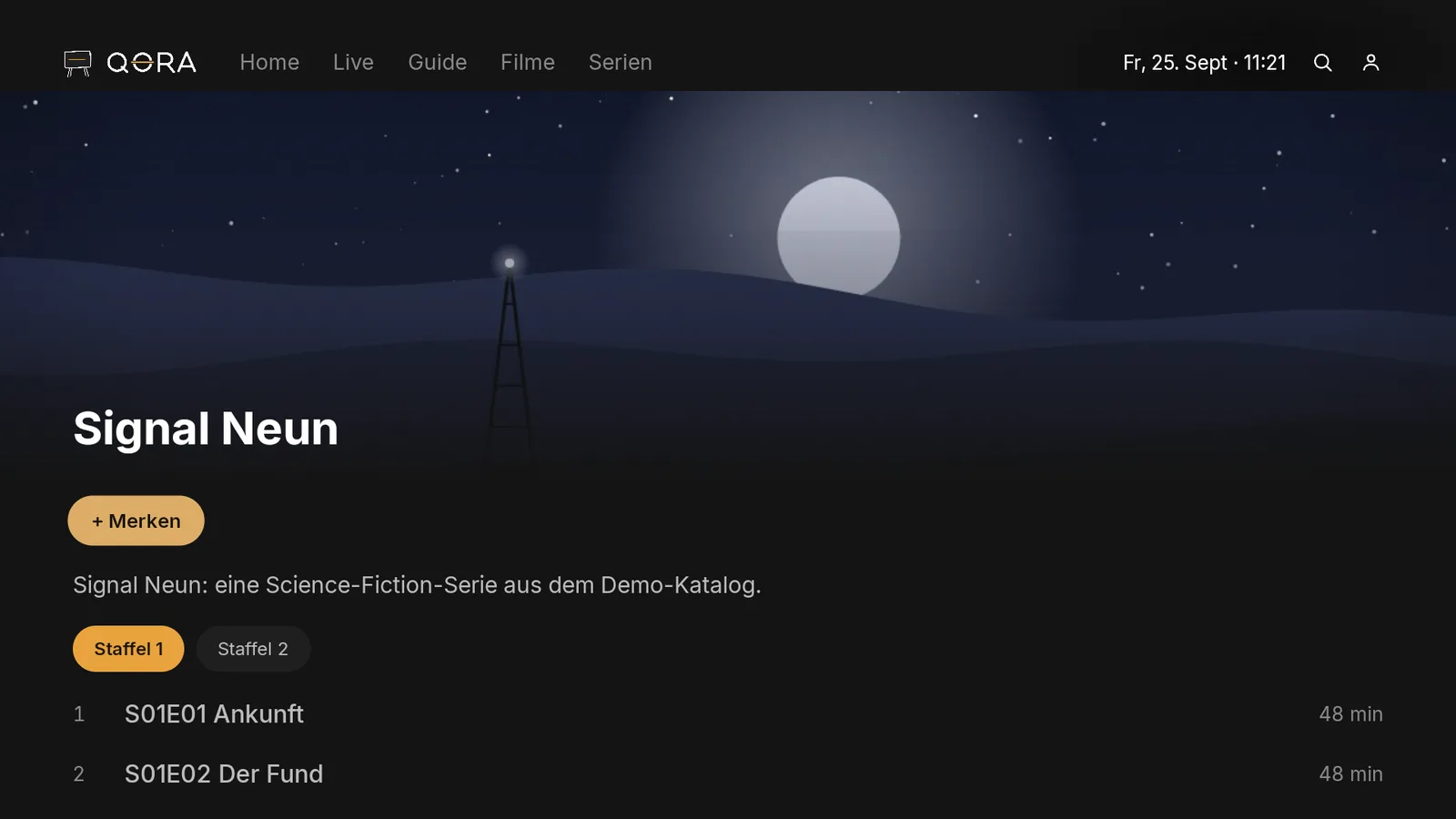This screenshot has width=1456, height=819.
Task: Open the Live section
Action: 353,63
